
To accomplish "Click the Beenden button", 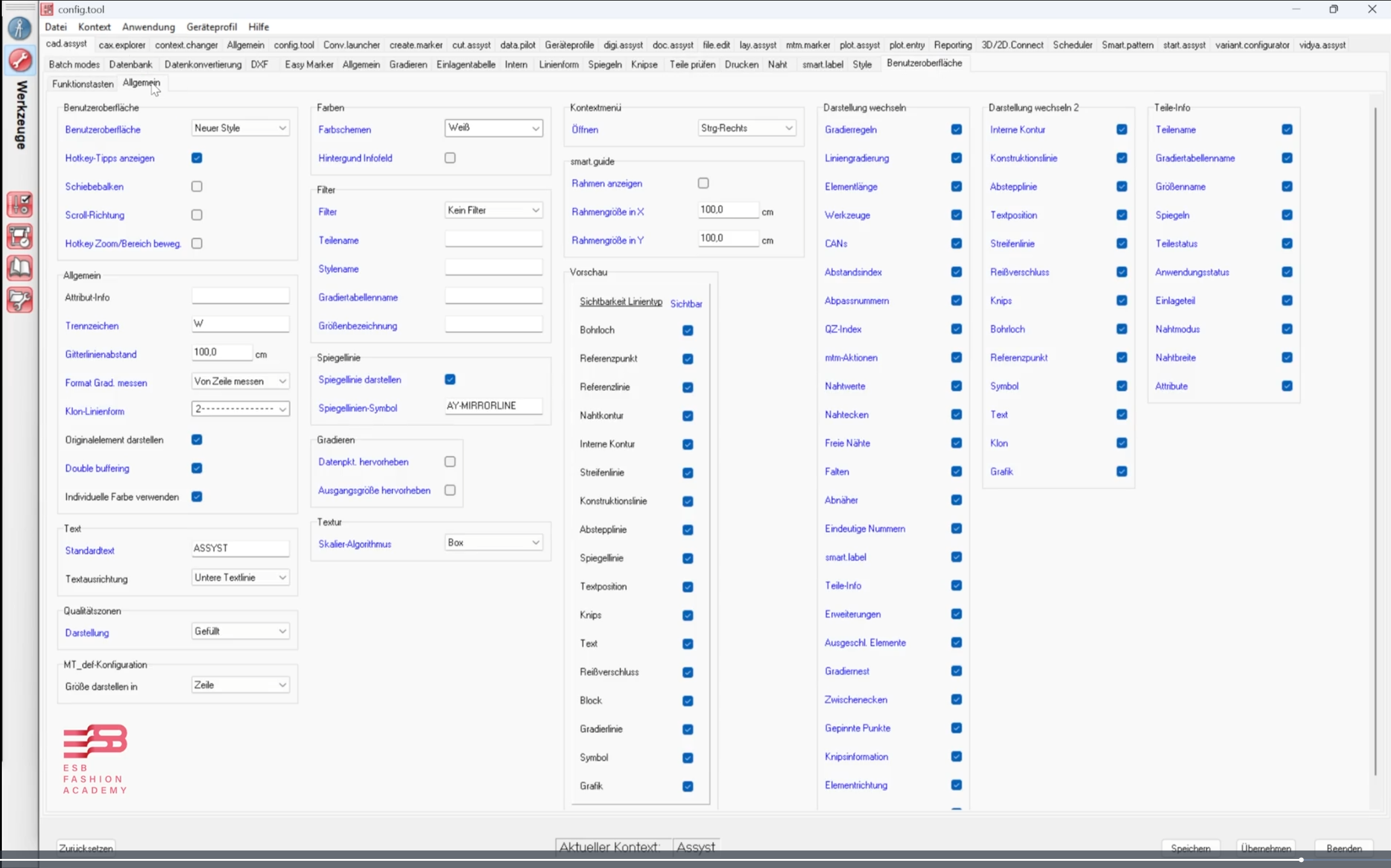I will (x=1344, y=848).
